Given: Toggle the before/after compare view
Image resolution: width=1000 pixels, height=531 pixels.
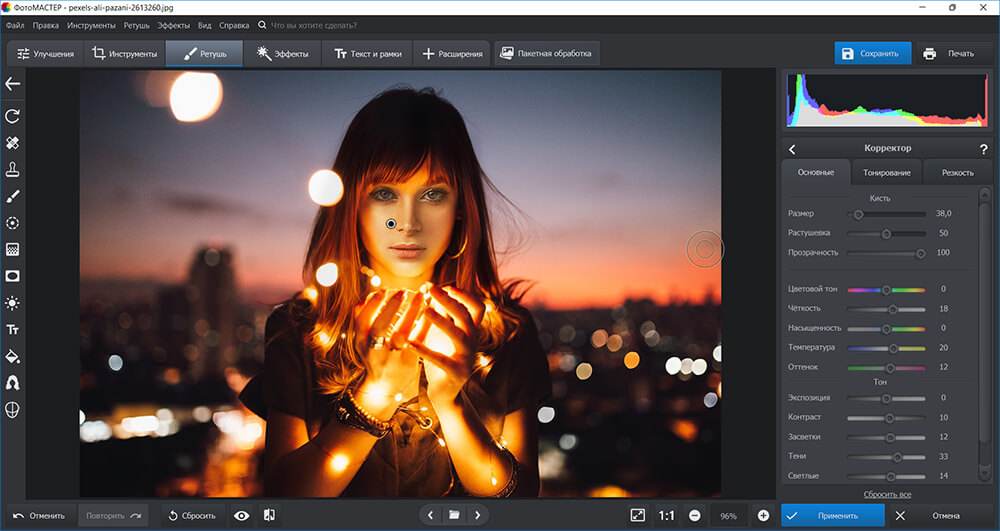Looking at the screenshot, I should 269,515.
